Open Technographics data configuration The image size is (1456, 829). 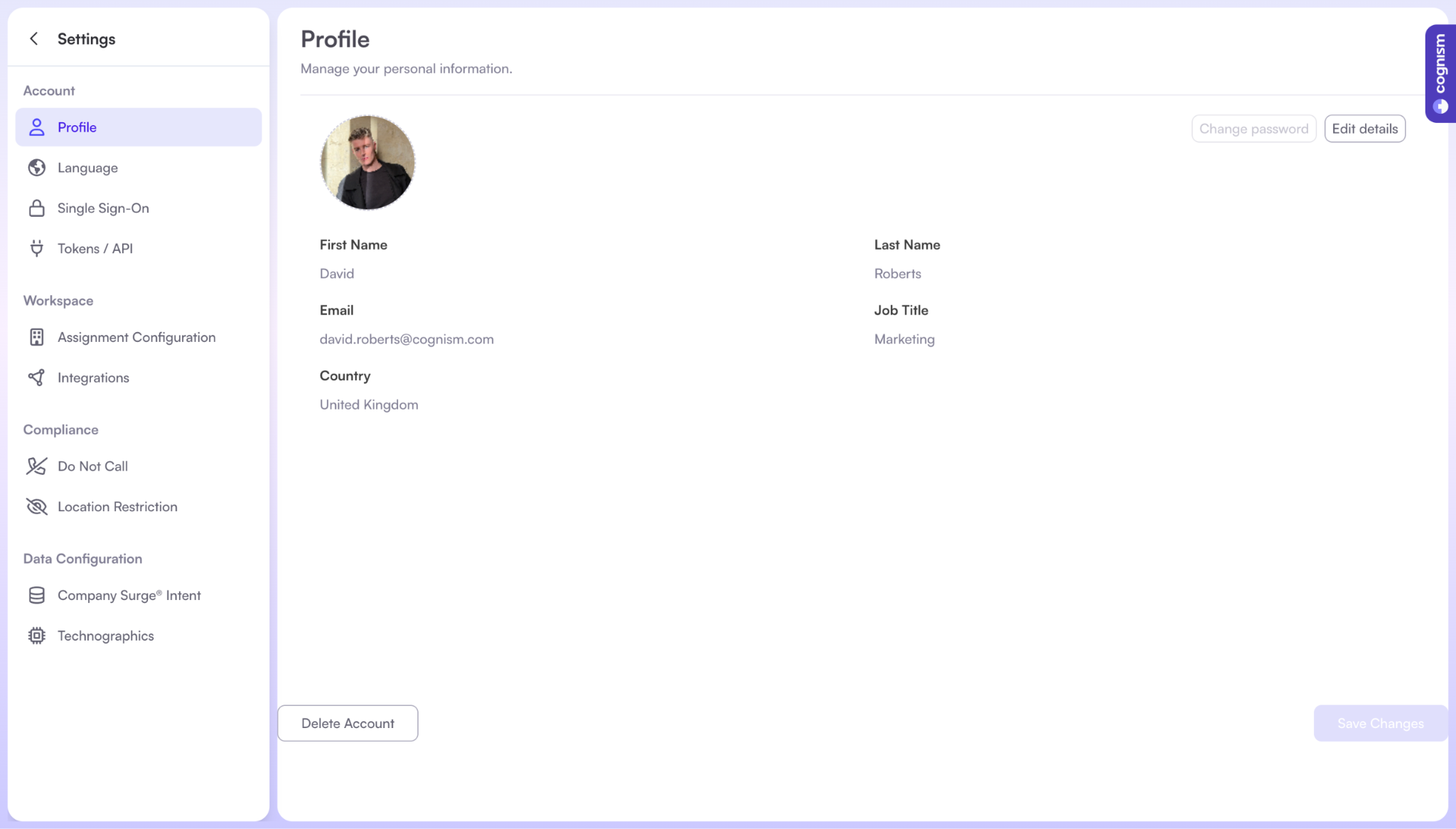coord(105,636)
